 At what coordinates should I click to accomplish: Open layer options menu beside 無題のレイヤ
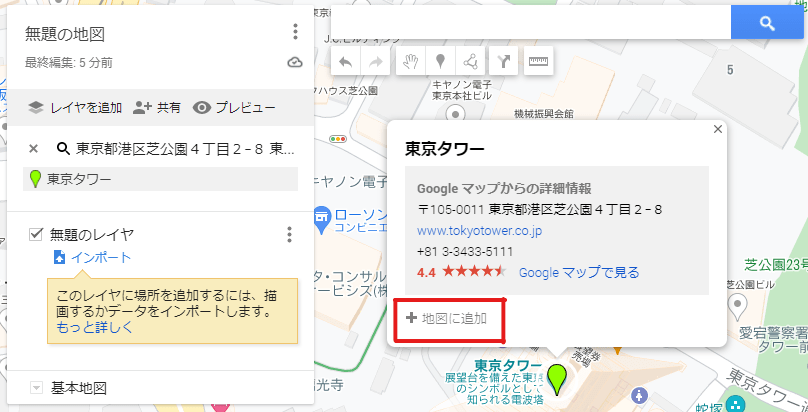click(289, 234)
